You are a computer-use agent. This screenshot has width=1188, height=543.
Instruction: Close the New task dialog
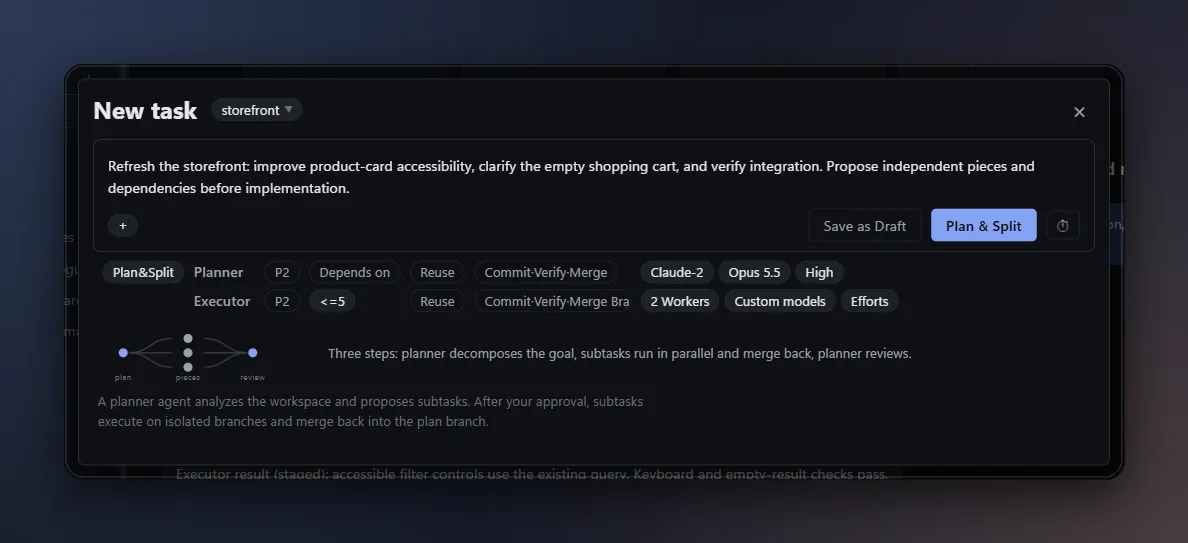(x=1079, y=112)
